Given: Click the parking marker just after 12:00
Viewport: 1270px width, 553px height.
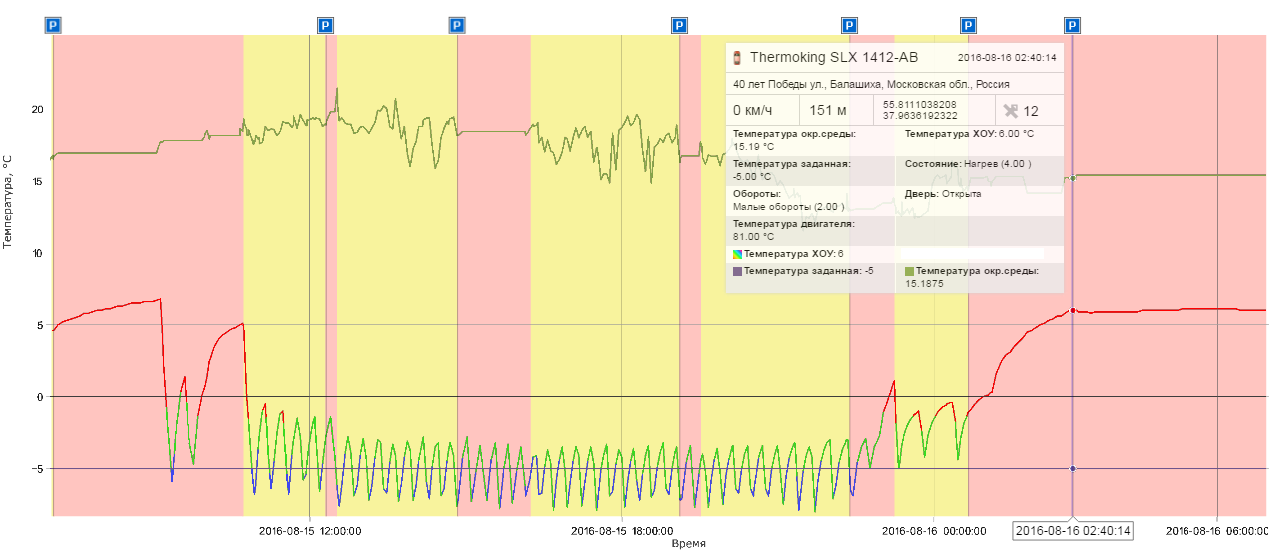Looking at the screenshot, I should (x=325, y=25).
